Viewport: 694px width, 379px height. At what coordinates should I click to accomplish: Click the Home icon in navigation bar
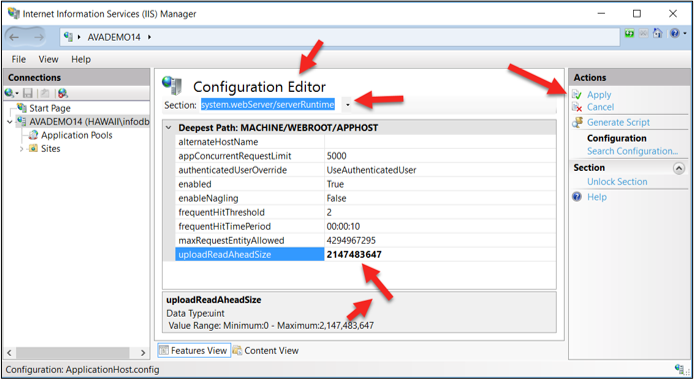658,33
